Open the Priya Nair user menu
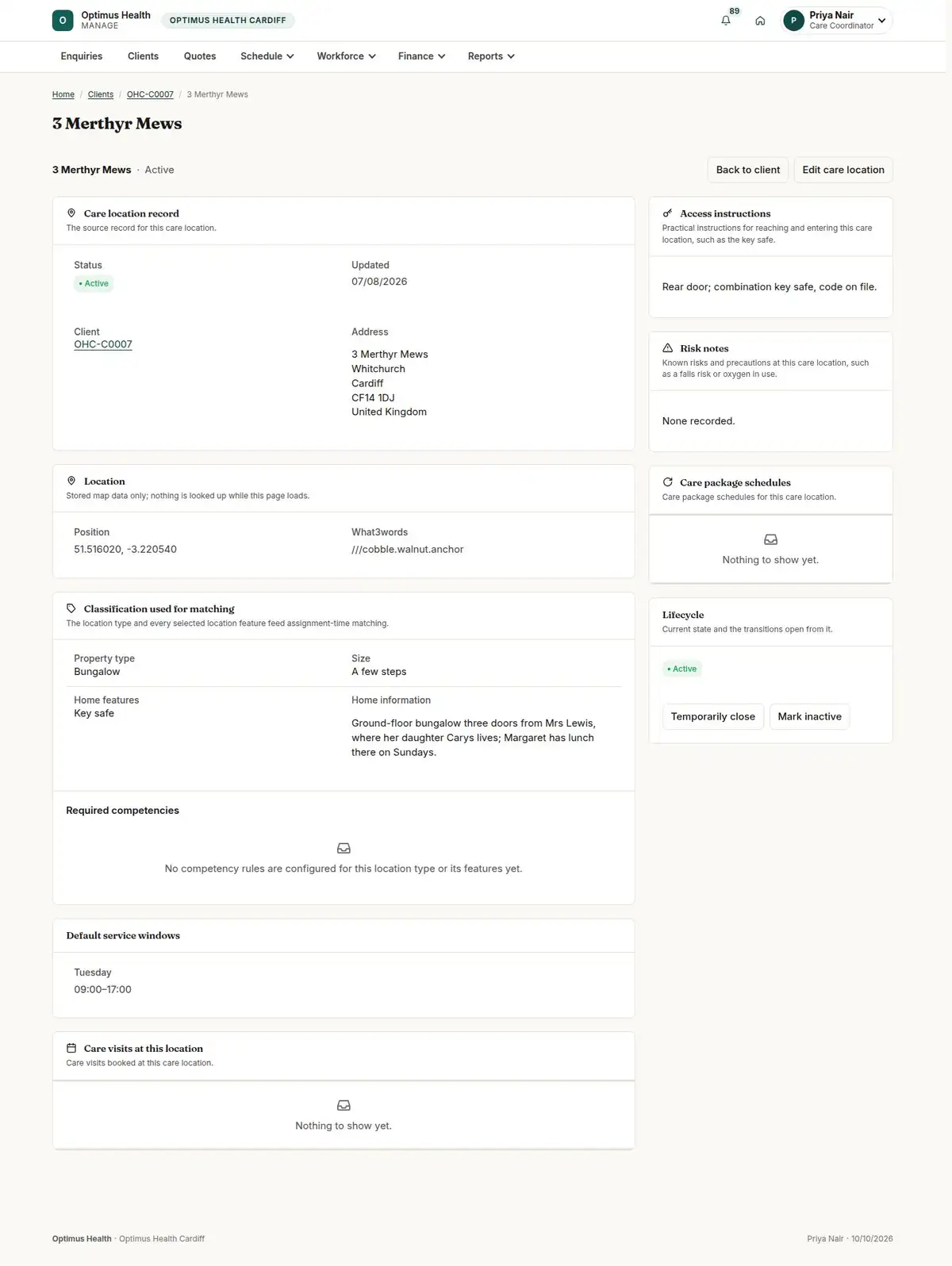 click(x=837, y=21)
